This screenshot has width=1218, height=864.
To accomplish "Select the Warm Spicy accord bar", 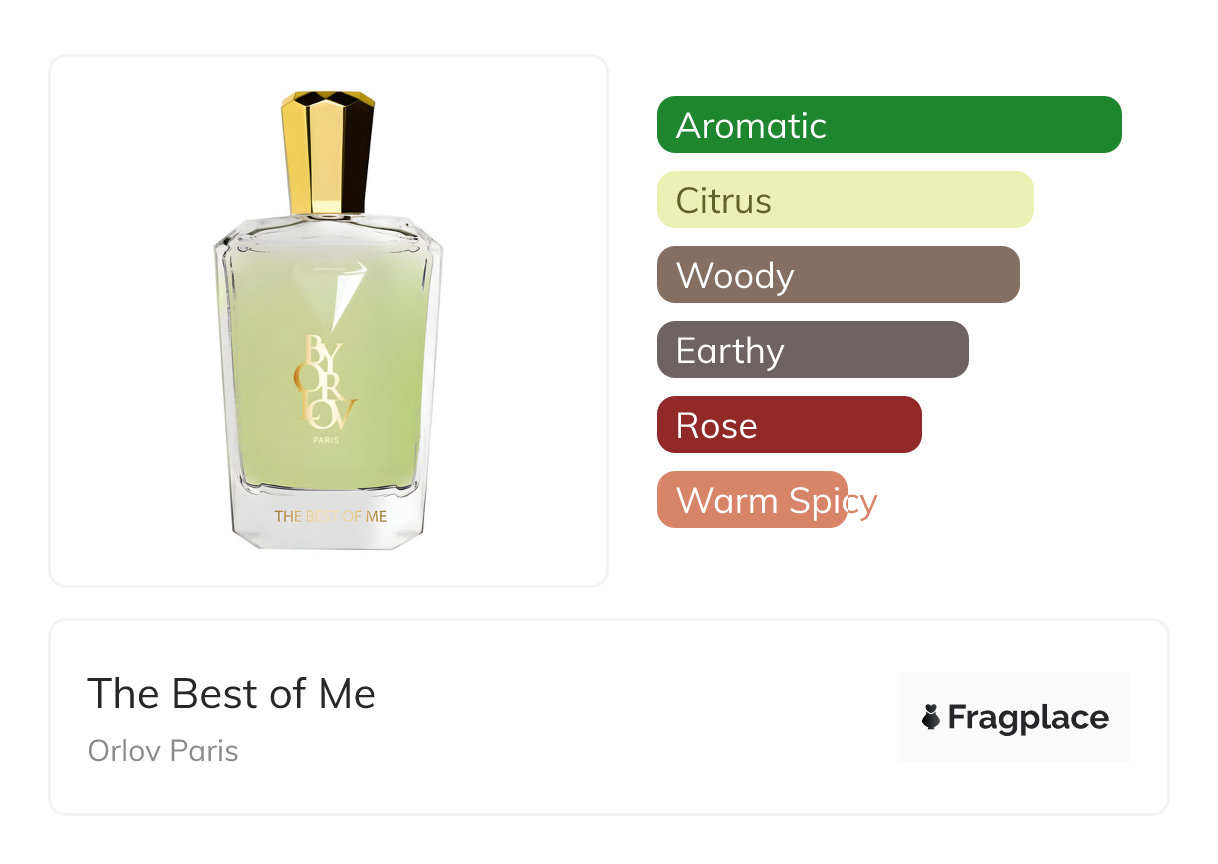I will click(x=752, y=500).
